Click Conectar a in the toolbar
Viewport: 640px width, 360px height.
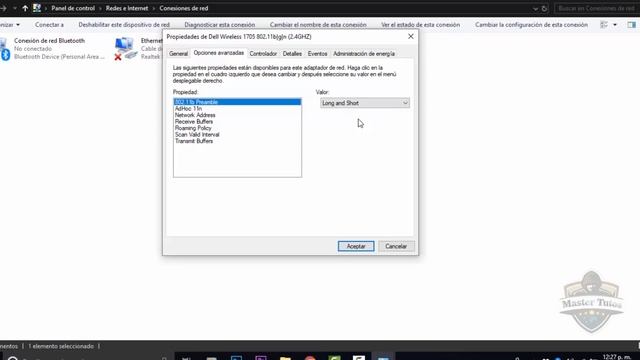[x=49, y=25]
